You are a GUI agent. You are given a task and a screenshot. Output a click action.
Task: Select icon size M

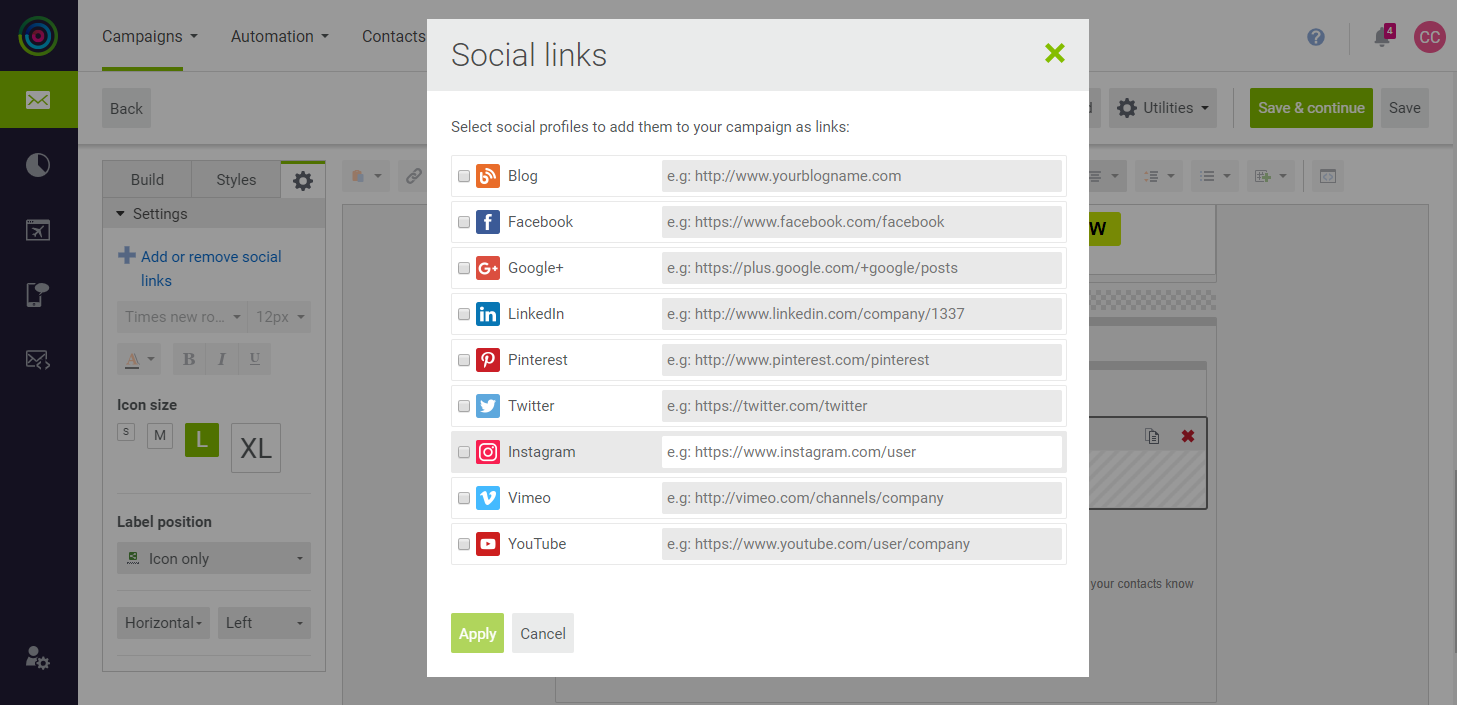[x=160, y=436]
